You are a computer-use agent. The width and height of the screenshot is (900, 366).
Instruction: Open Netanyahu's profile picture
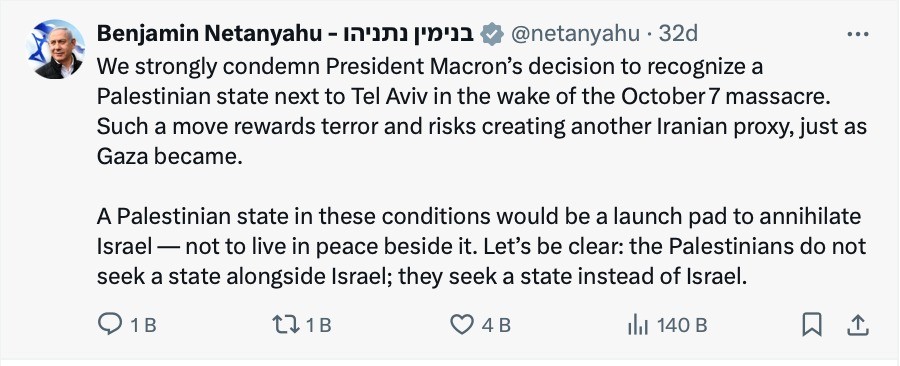point(56,49)
